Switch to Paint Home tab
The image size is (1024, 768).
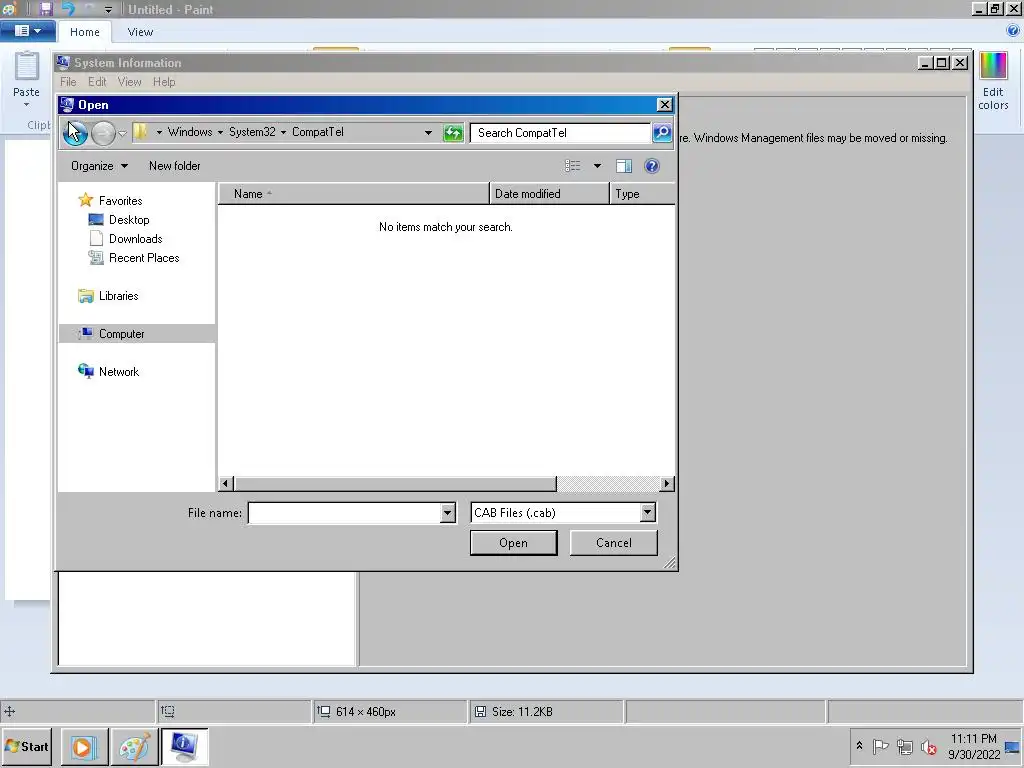tap(85, 32)
